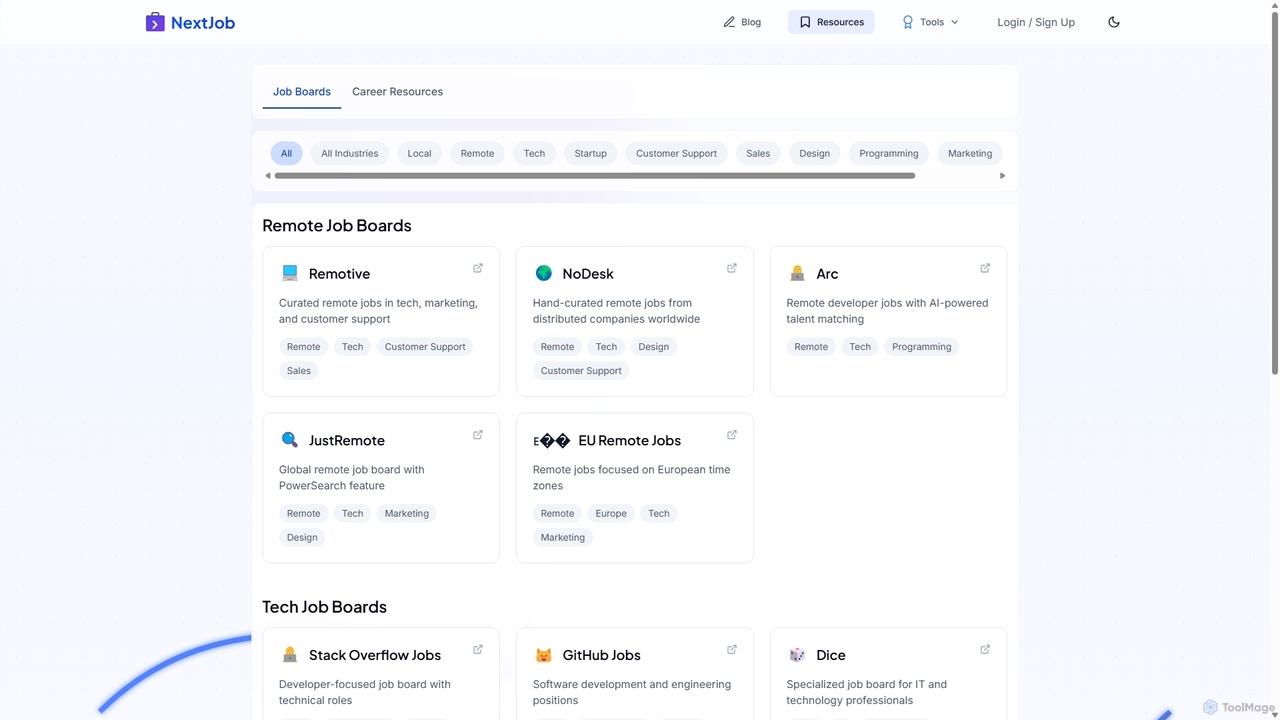Open the Resources menu item
1280x720 pixels.
[831, 22]
